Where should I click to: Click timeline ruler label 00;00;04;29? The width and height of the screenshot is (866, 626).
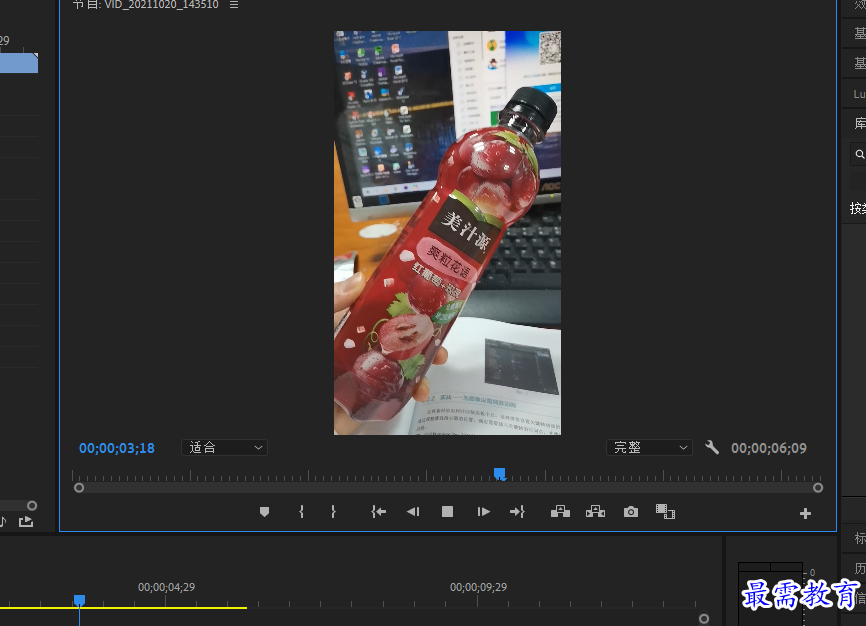(x=166, y=587)
